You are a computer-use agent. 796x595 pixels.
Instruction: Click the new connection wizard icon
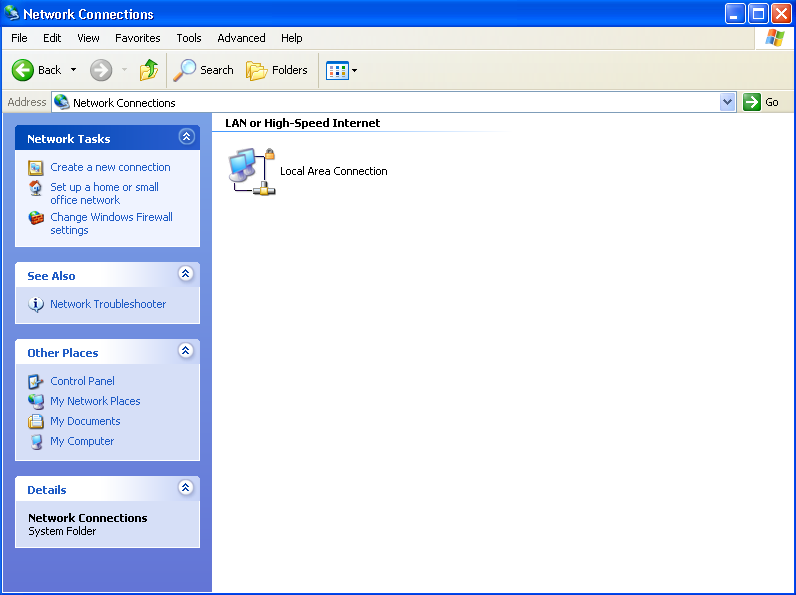(36, 168)
